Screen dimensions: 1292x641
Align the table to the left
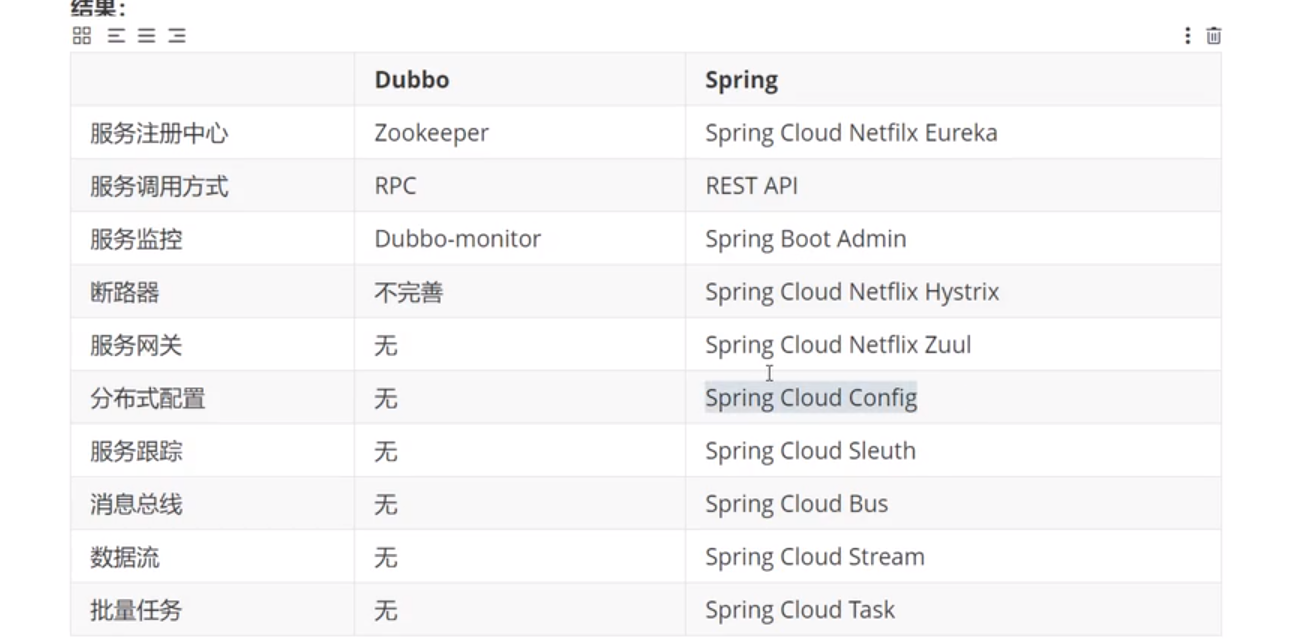point(116,36)
